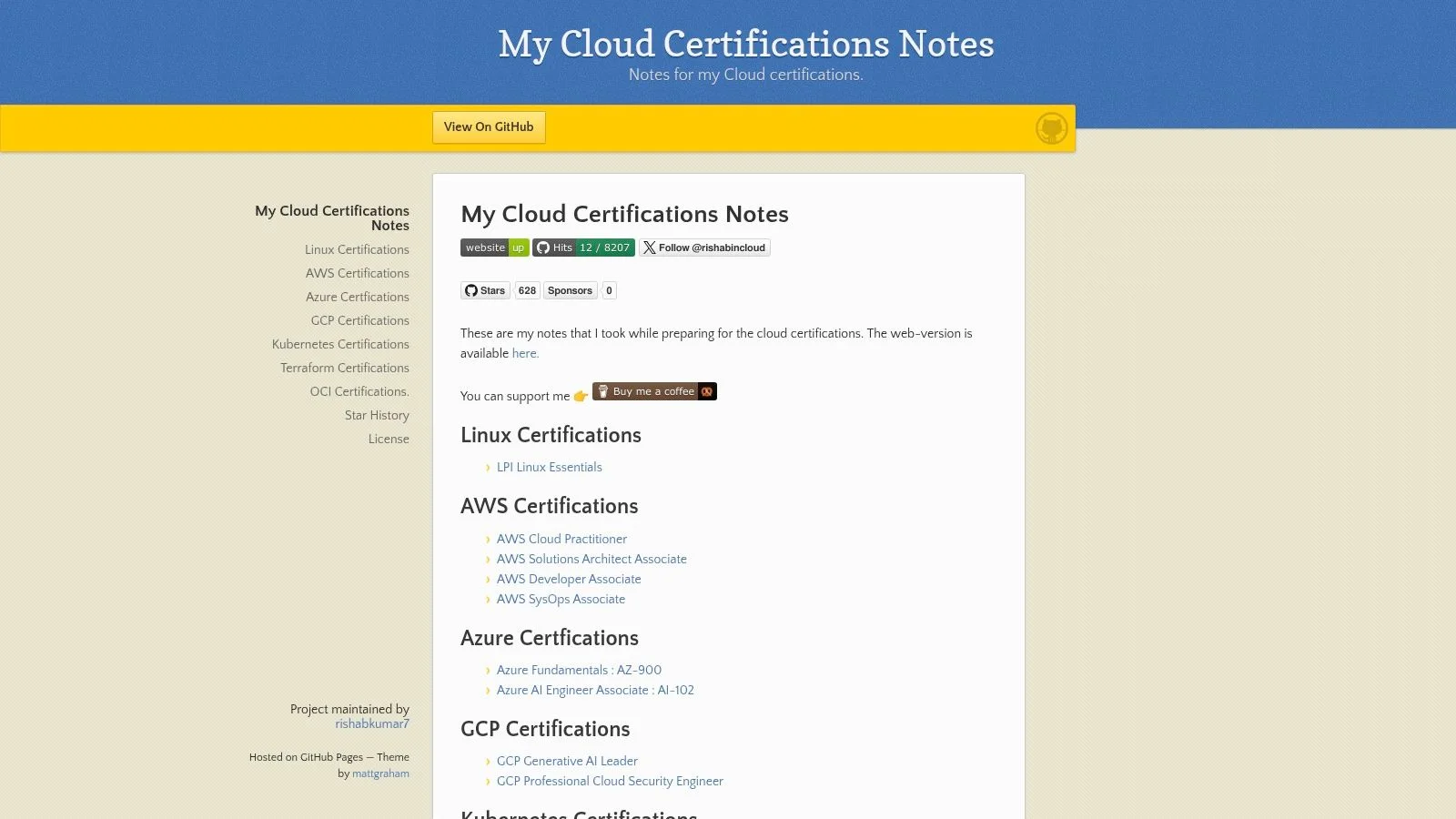The height and width of the screenshot is (819, 1456).
Task: Click the Azure Certfications section heading
Action: click(550, 638)
